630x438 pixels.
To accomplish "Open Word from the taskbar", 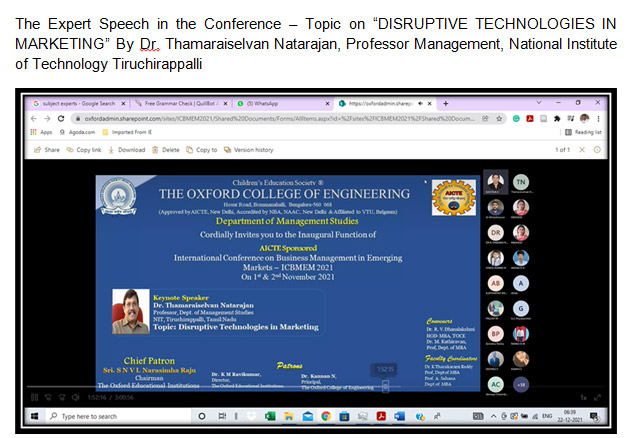I will tap(400, 416).
